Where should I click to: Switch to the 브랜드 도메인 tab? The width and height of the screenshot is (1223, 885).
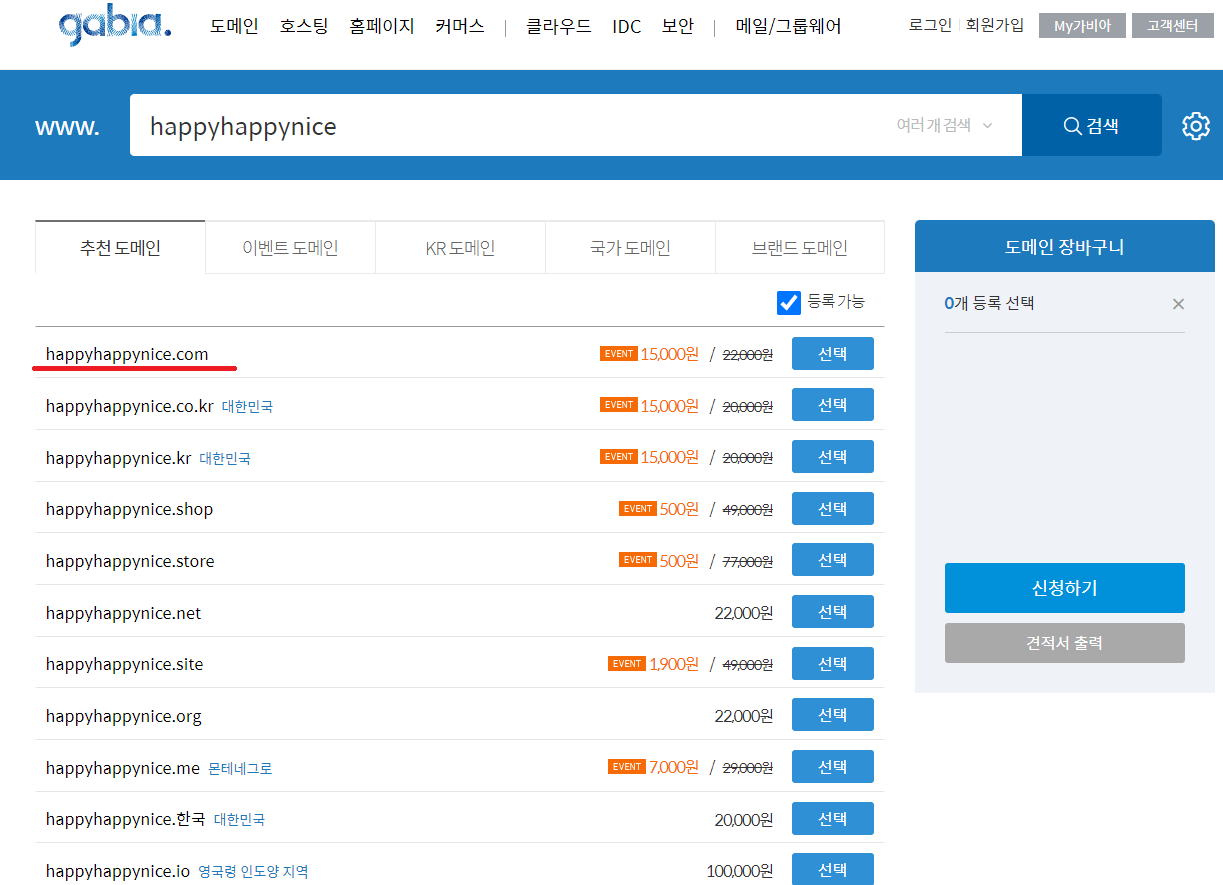click(800, 247)
